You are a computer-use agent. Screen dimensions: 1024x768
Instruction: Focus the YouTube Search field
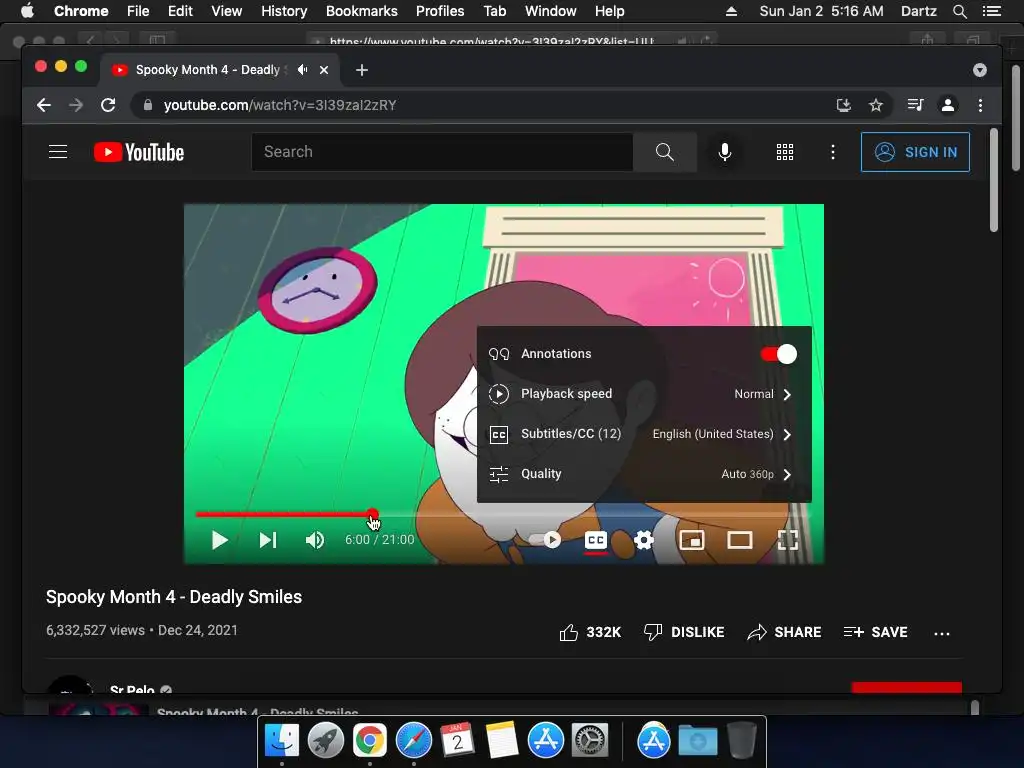click(442, 152)
